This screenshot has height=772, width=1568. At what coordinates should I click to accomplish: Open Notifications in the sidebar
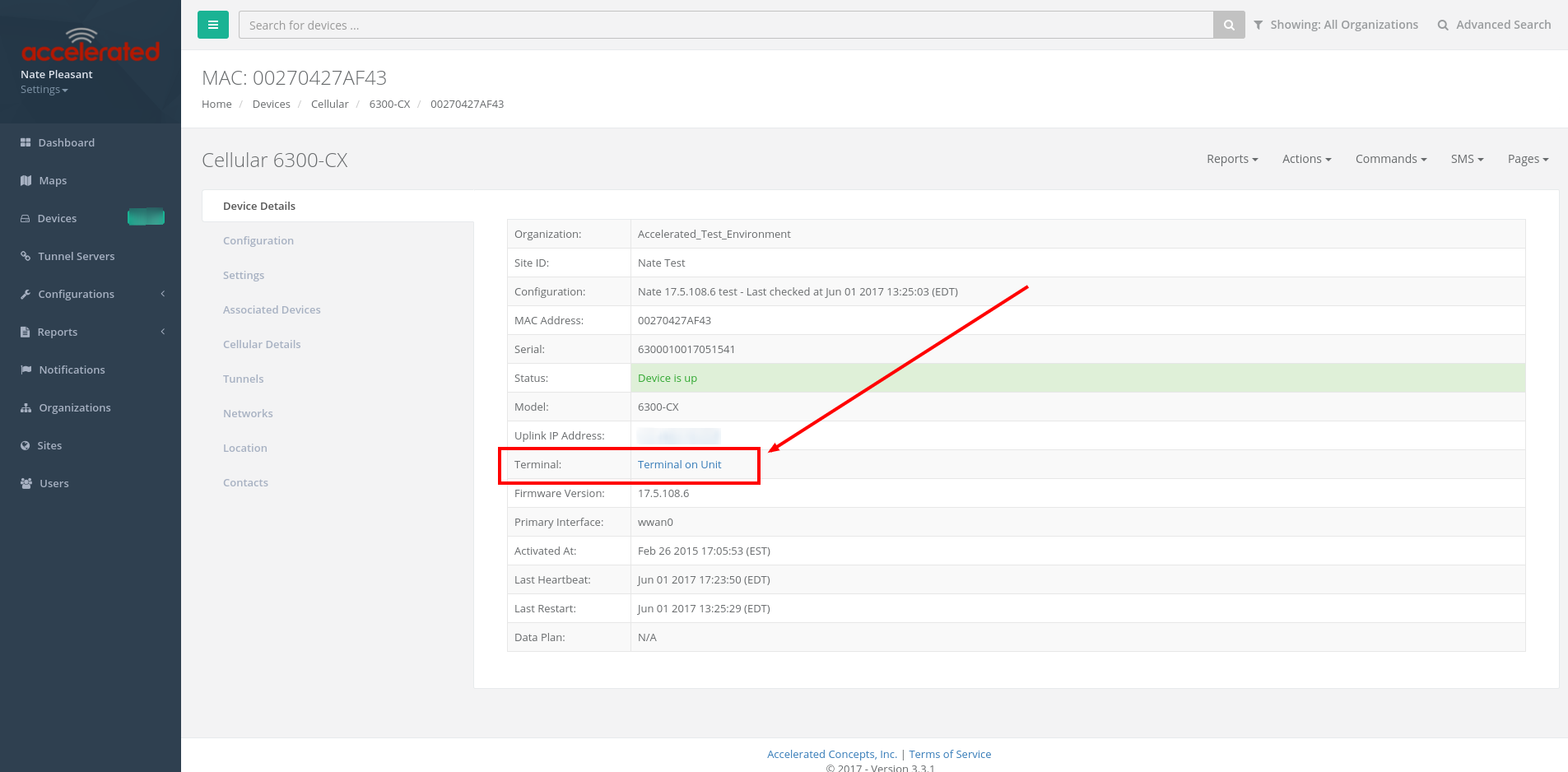click(x=72, y=370)
